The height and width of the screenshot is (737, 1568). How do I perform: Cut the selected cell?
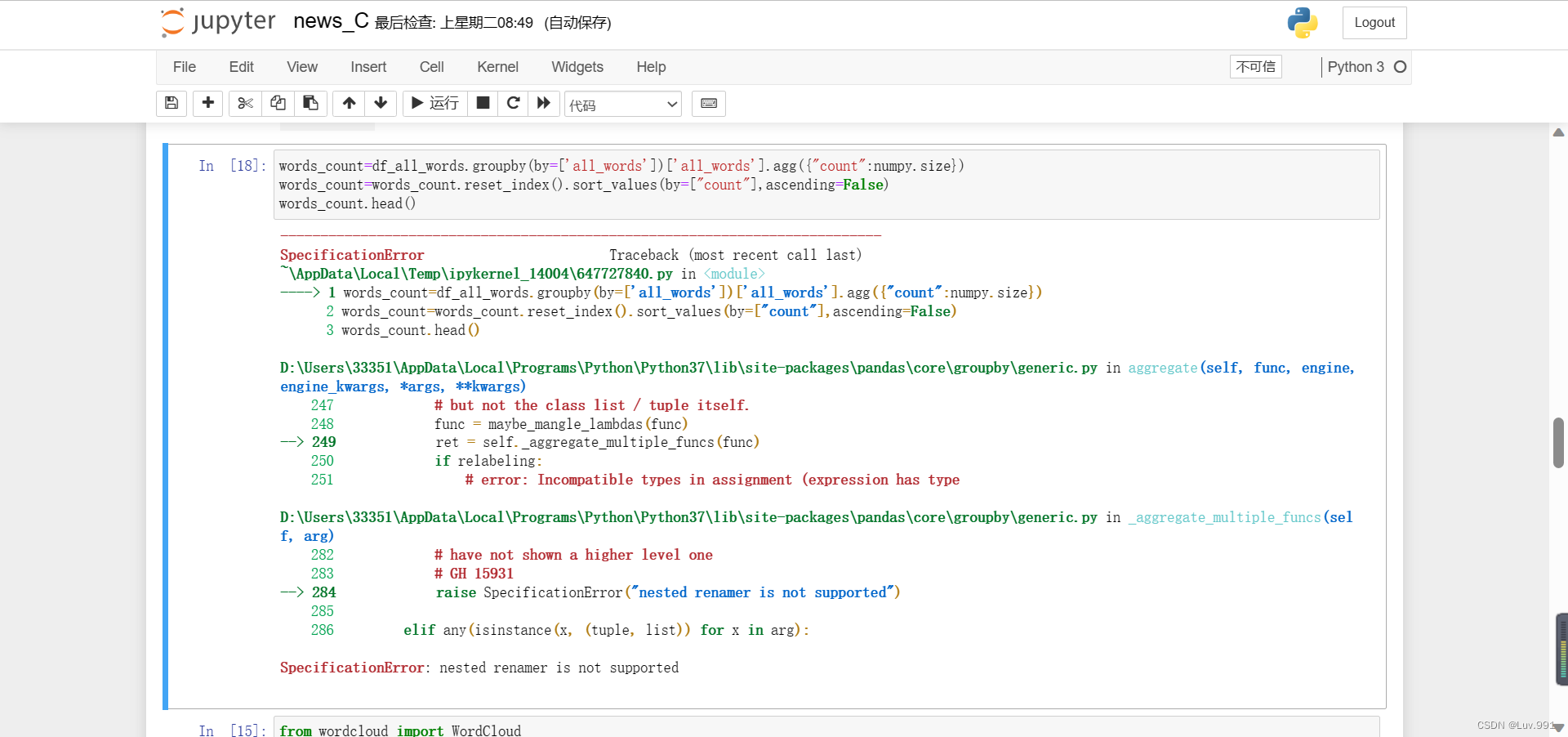click(245, 104)
